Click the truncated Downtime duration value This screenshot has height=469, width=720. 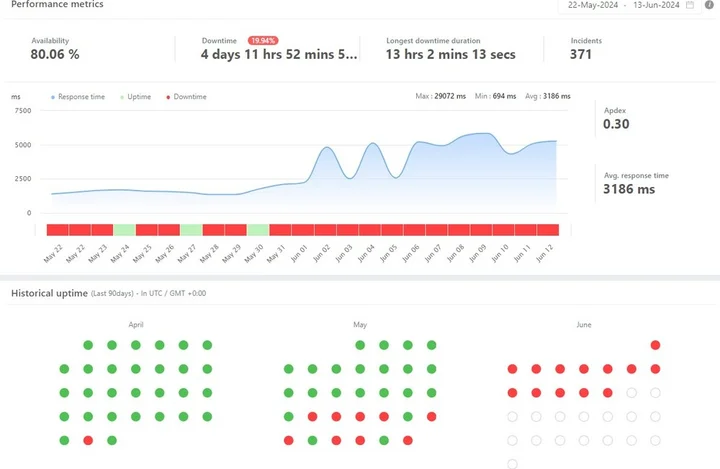[x=278, y=54]
